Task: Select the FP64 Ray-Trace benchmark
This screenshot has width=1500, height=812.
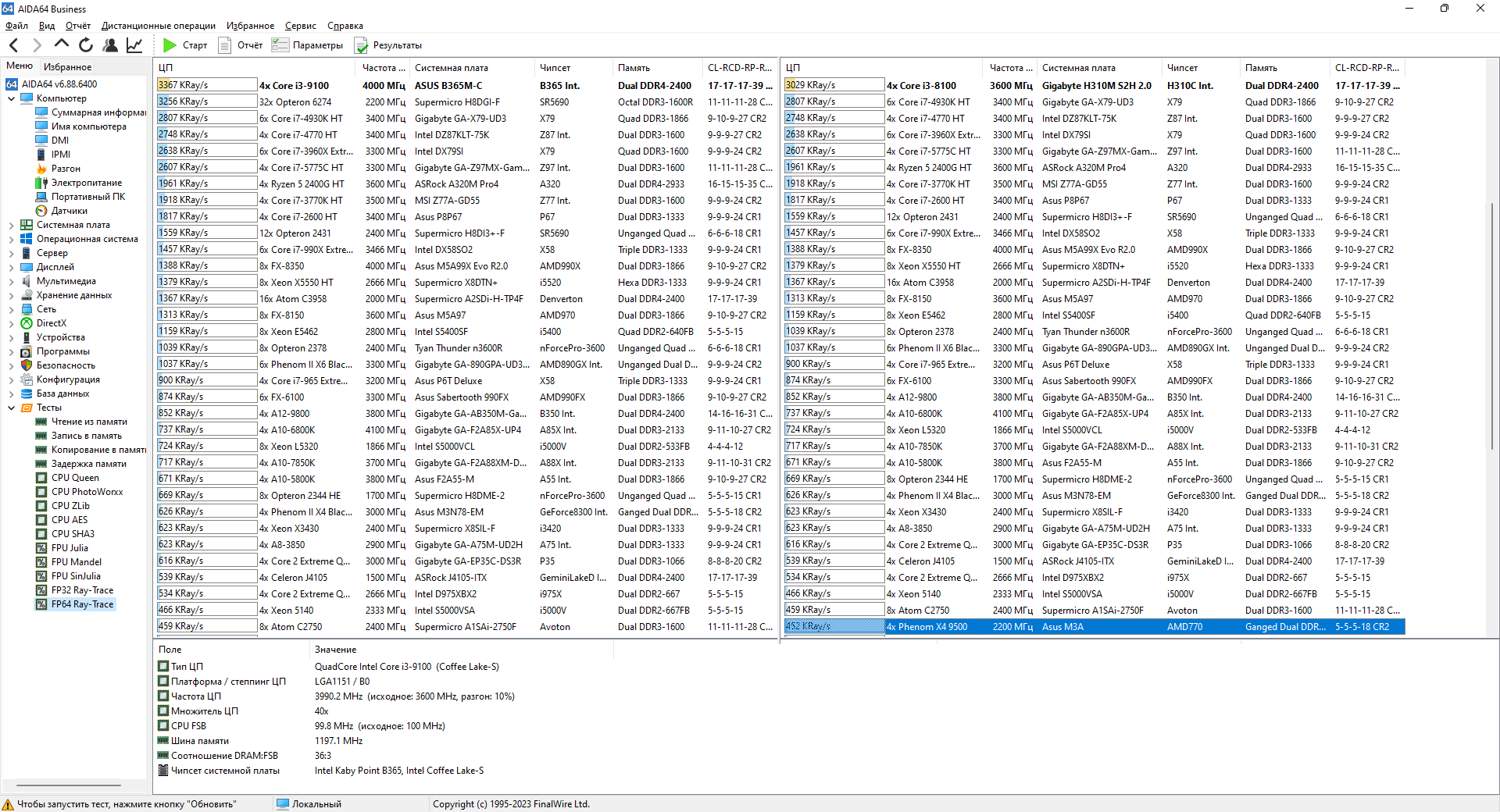Action: coord(75,604)
